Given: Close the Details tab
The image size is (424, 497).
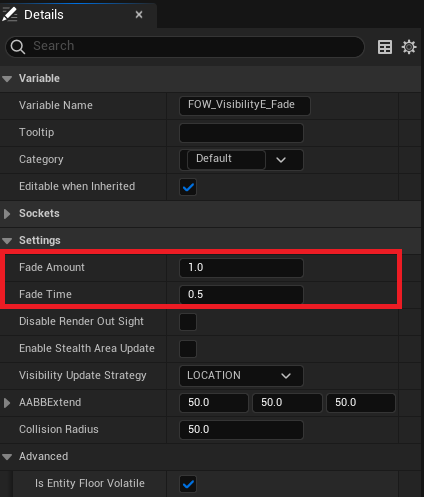Looking at the screenshot, I should click(139, 15).
